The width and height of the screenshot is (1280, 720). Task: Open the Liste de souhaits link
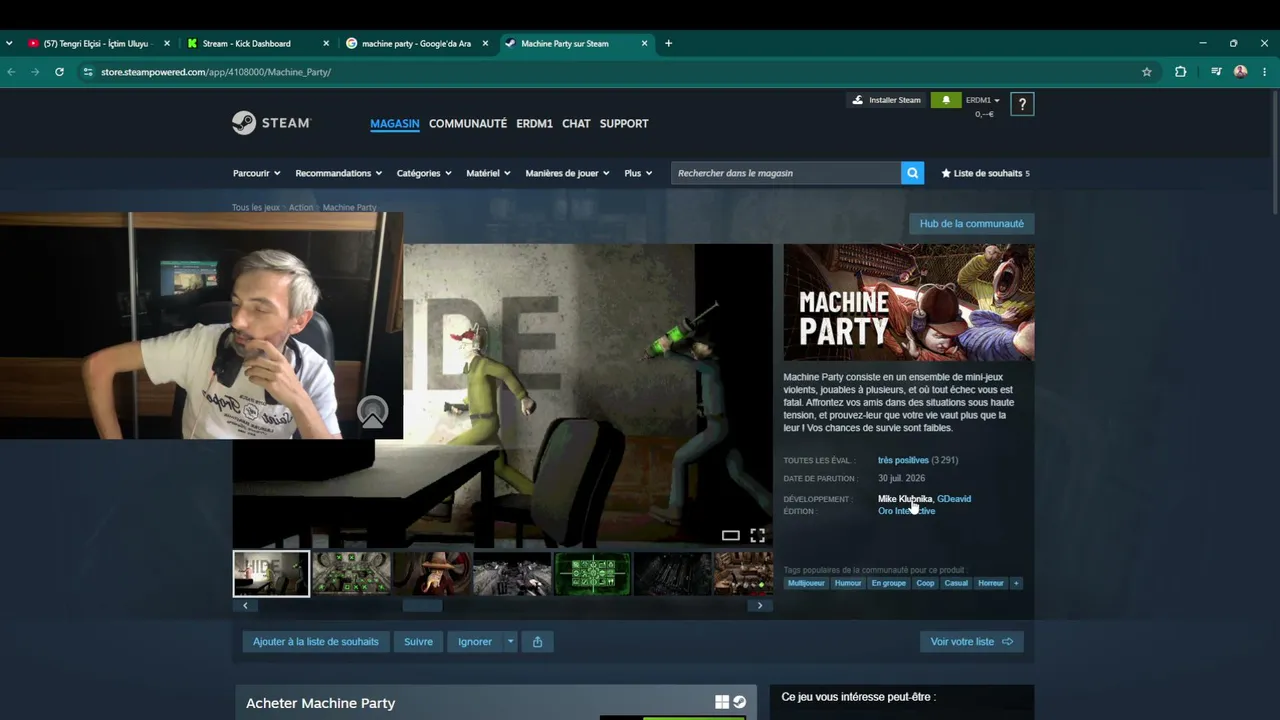[986, 173]
